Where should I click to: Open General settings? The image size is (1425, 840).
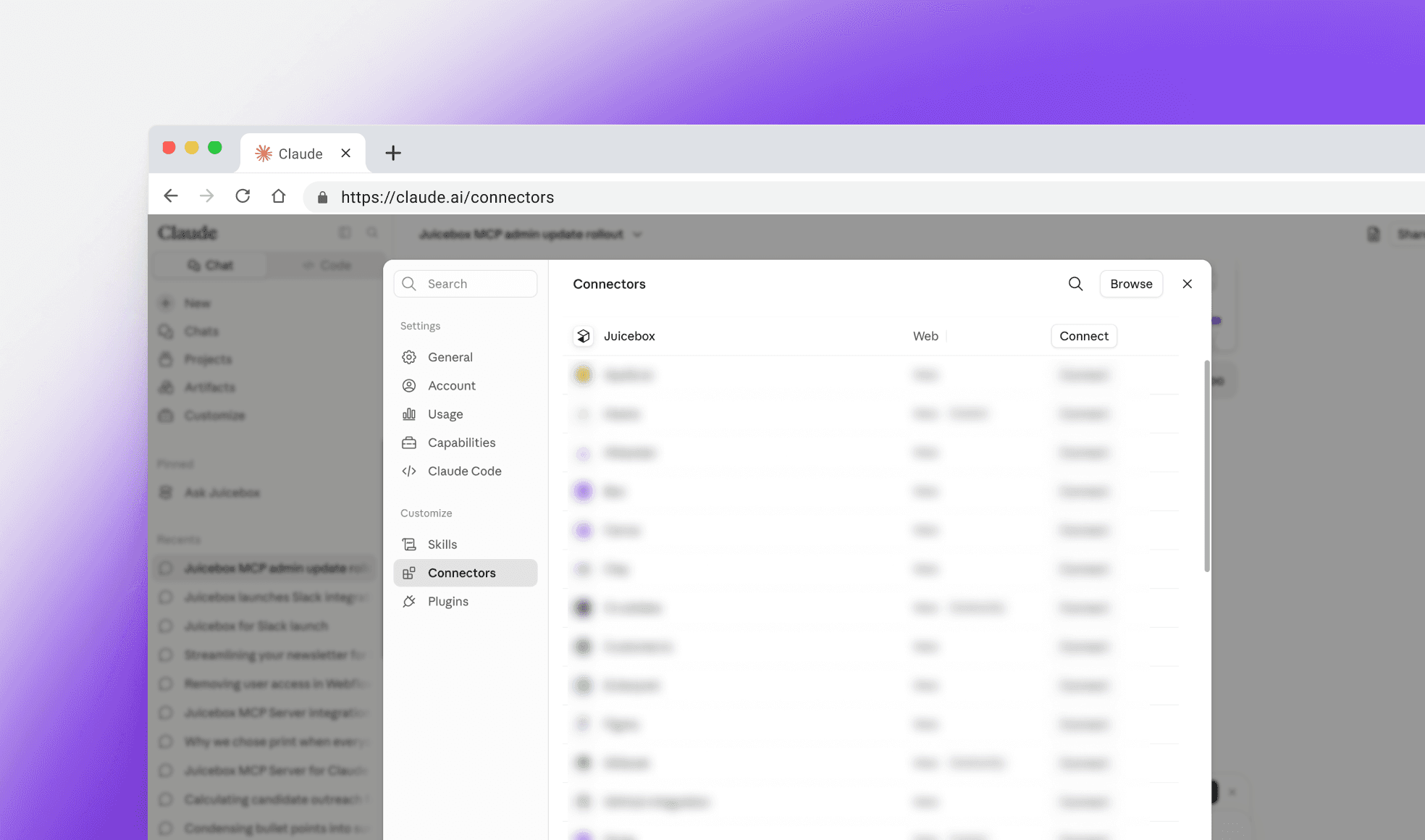pyautogui.click(x=466, y=357)
